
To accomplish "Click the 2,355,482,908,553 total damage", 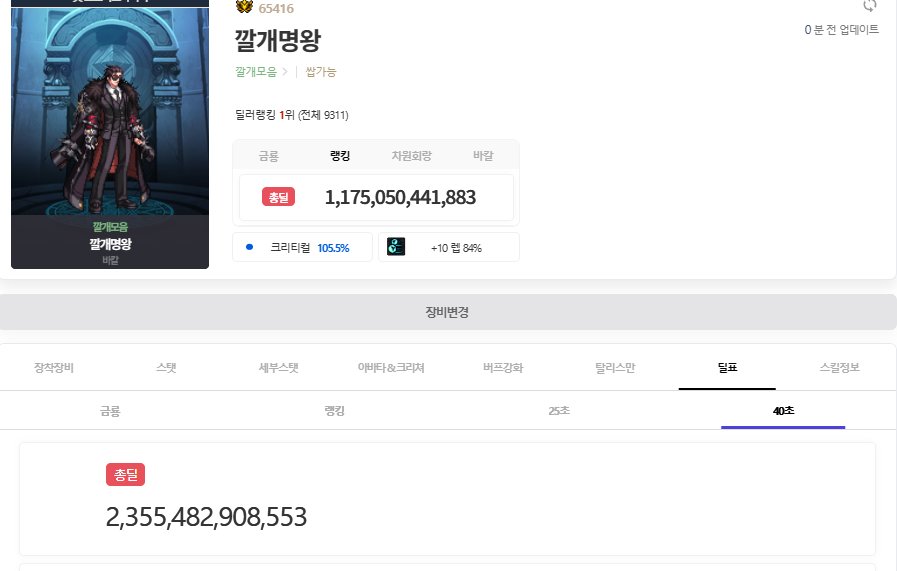I will click(x=206, y=517).
